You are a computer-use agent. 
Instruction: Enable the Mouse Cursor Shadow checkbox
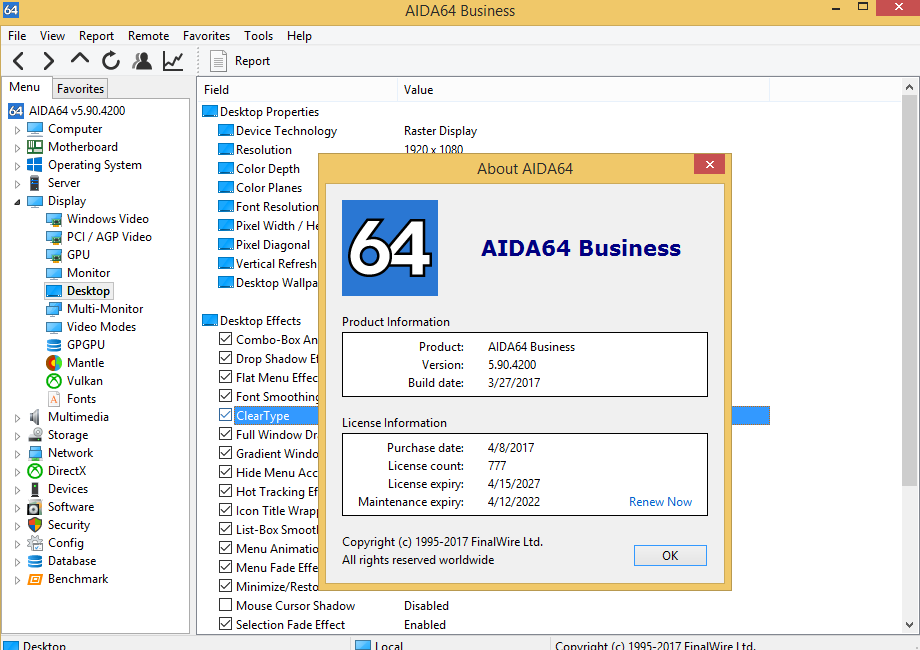225,605
